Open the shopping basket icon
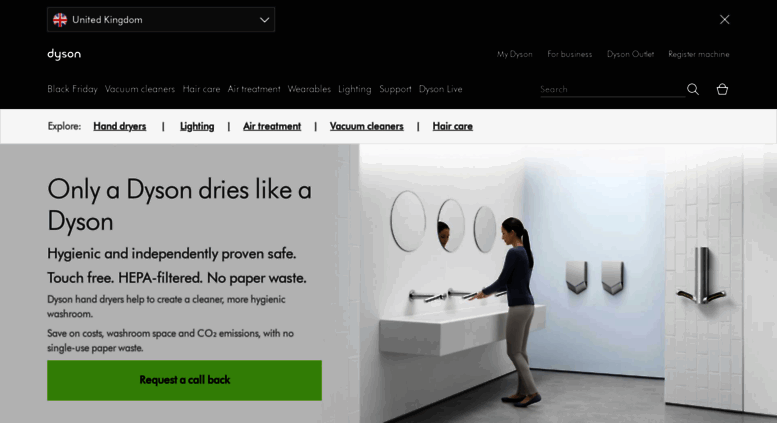777x423 pixels. coord(722,89)
